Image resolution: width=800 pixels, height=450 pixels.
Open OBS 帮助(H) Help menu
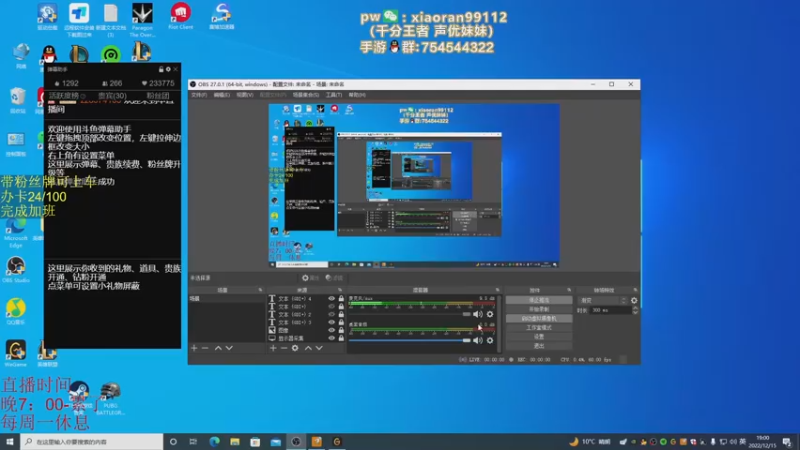pos(357,95)
